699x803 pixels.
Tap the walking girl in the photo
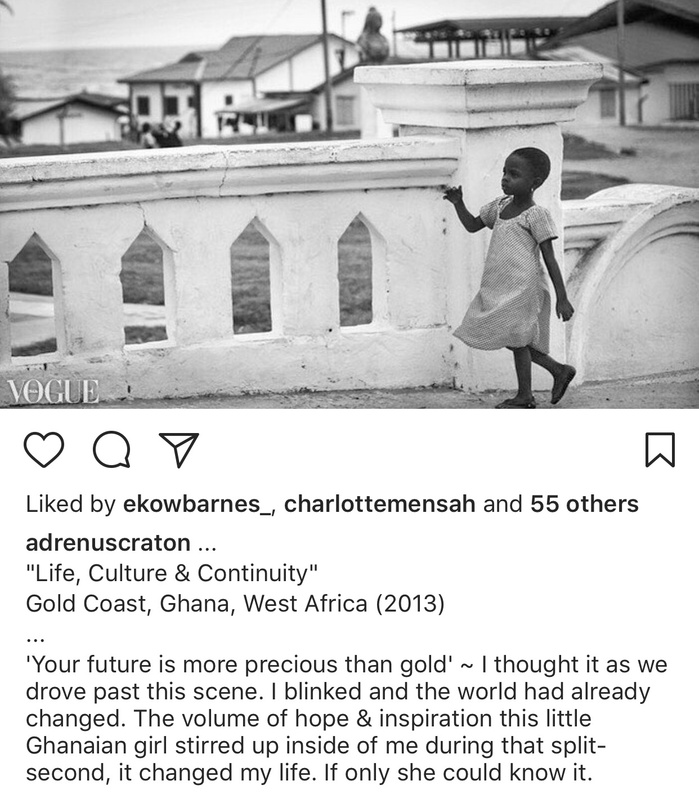click(513, 277)
